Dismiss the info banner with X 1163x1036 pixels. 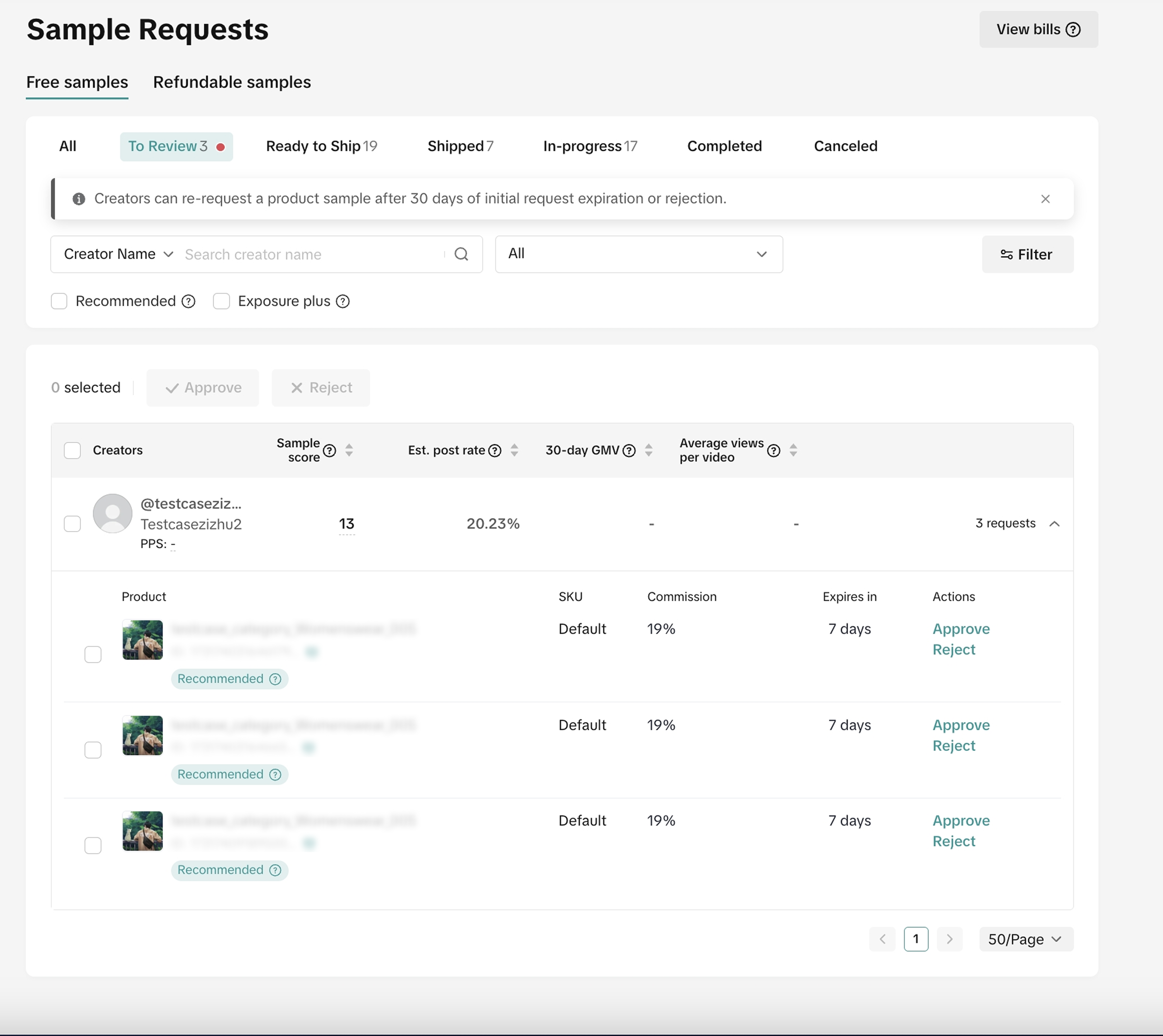pyautogui.click(x=1045, y=199)
